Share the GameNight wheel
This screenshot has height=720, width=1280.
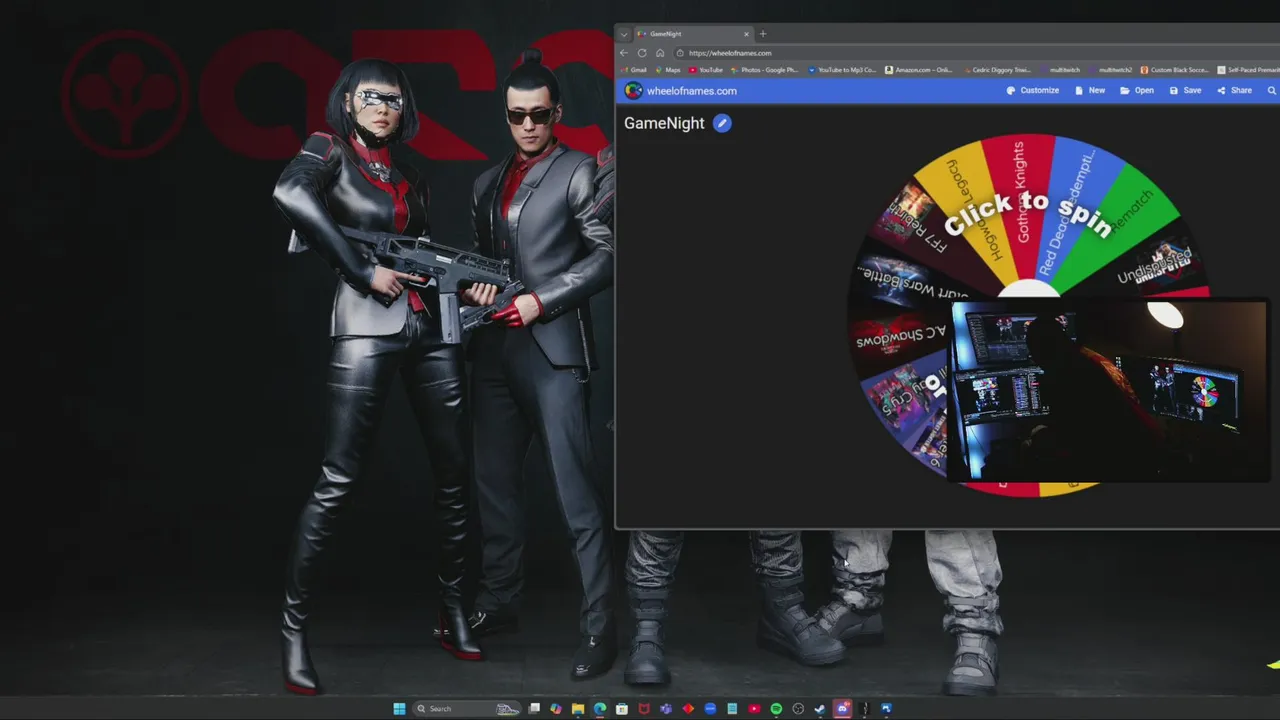point(1234,91)
